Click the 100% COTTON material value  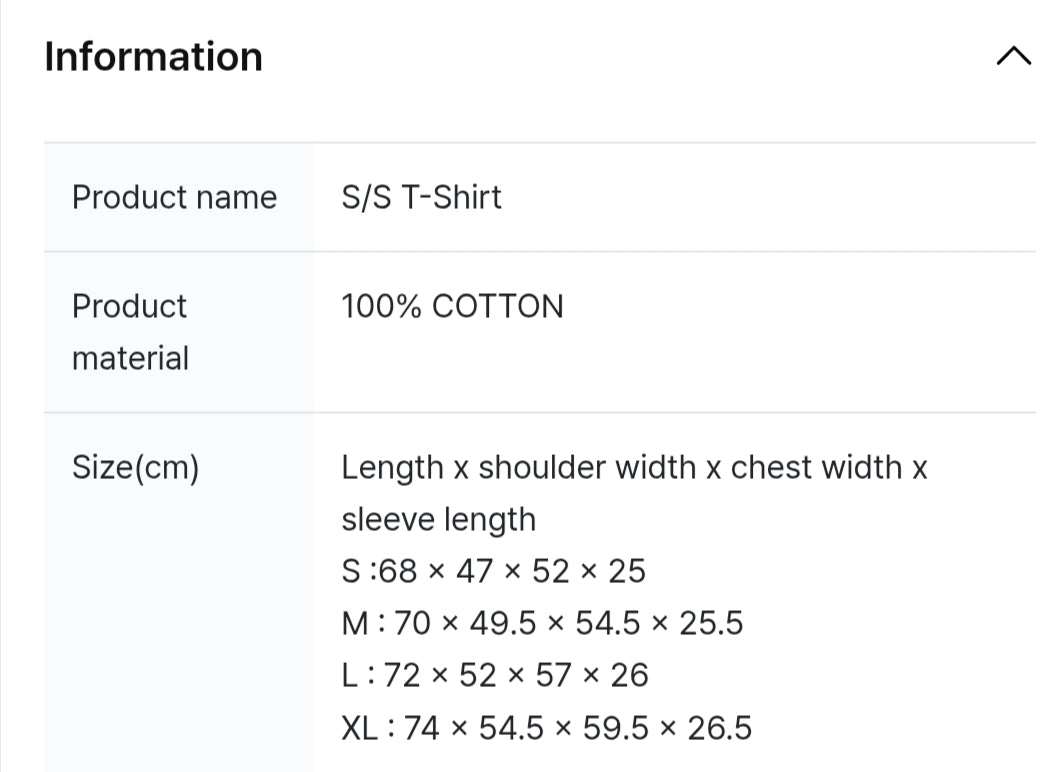(x=452, y=306)
